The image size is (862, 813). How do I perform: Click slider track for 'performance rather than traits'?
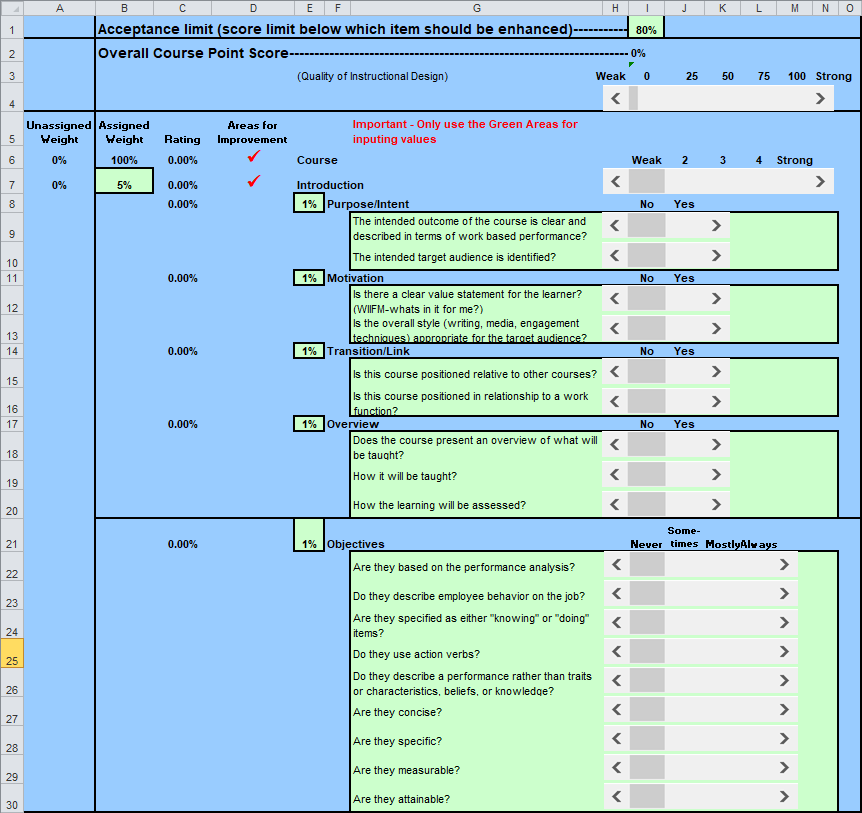pyautogui.click(x=719, y=681)
